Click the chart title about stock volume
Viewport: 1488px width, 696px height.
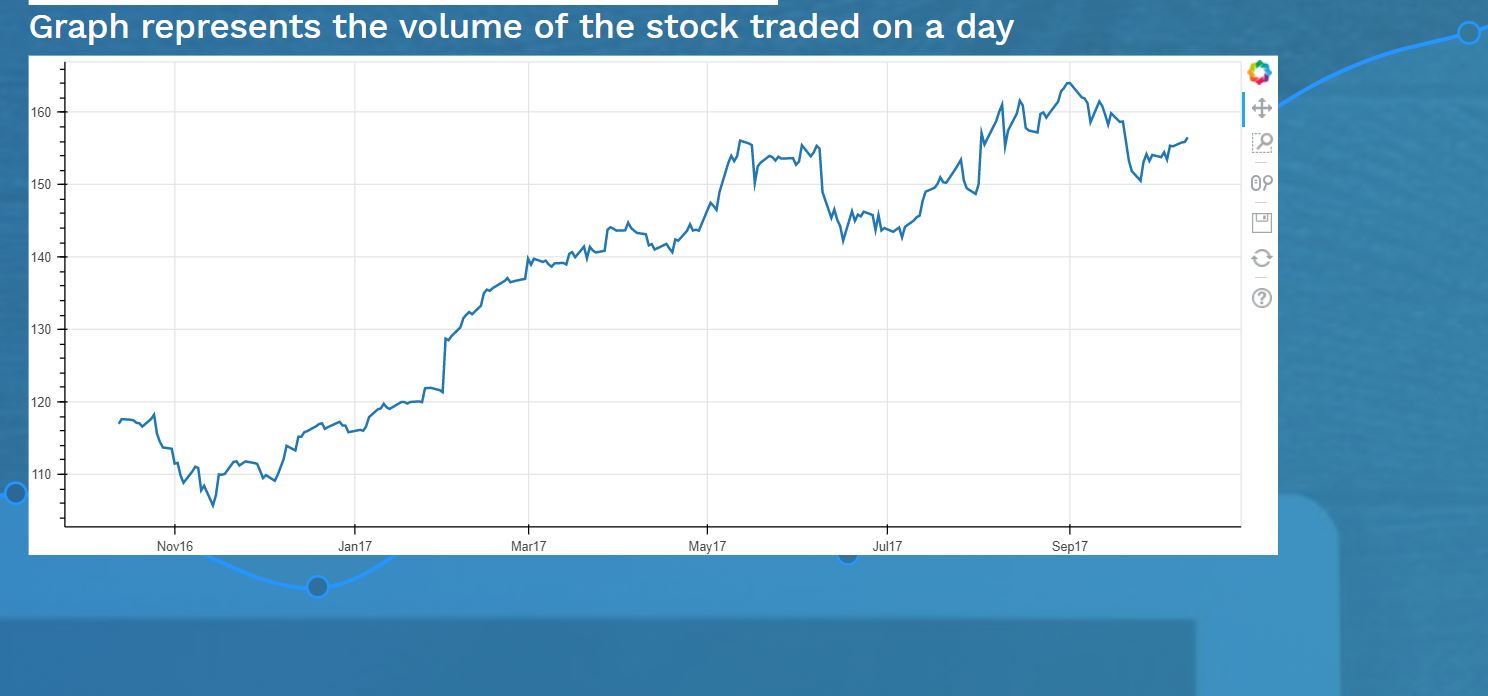522,27
